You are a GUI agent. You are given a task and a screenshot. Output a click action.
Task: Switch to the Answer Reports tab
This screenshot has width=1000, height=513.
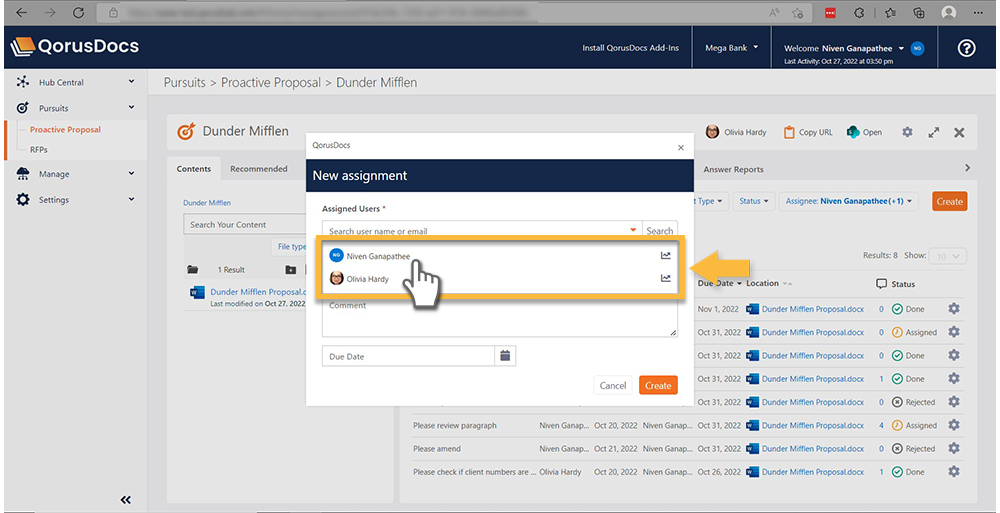(x=734, y=170)
